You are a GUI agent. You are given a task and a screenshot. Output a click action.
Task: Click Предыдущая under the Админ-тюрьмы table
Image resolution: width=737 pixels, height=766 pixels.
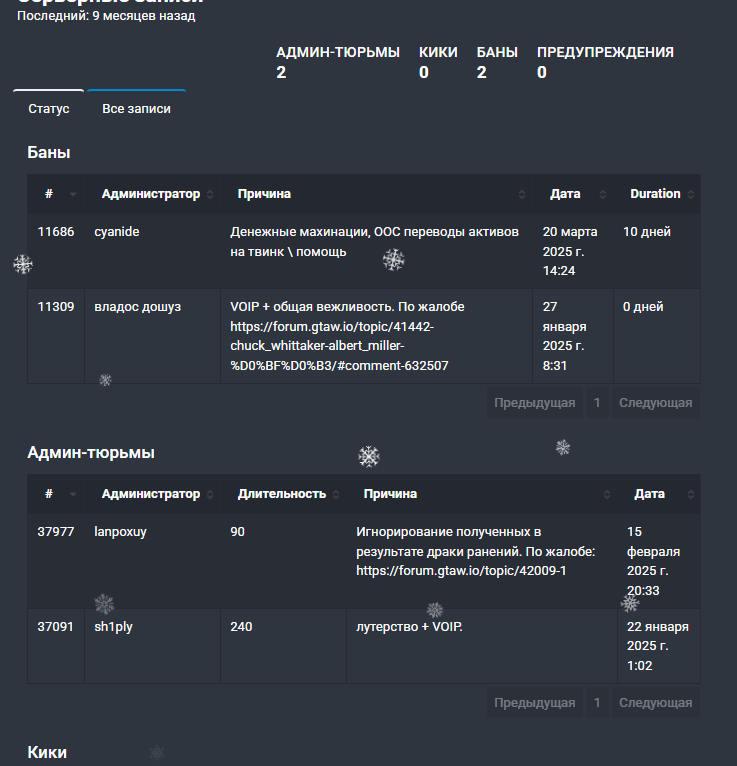tap(535, 703)
